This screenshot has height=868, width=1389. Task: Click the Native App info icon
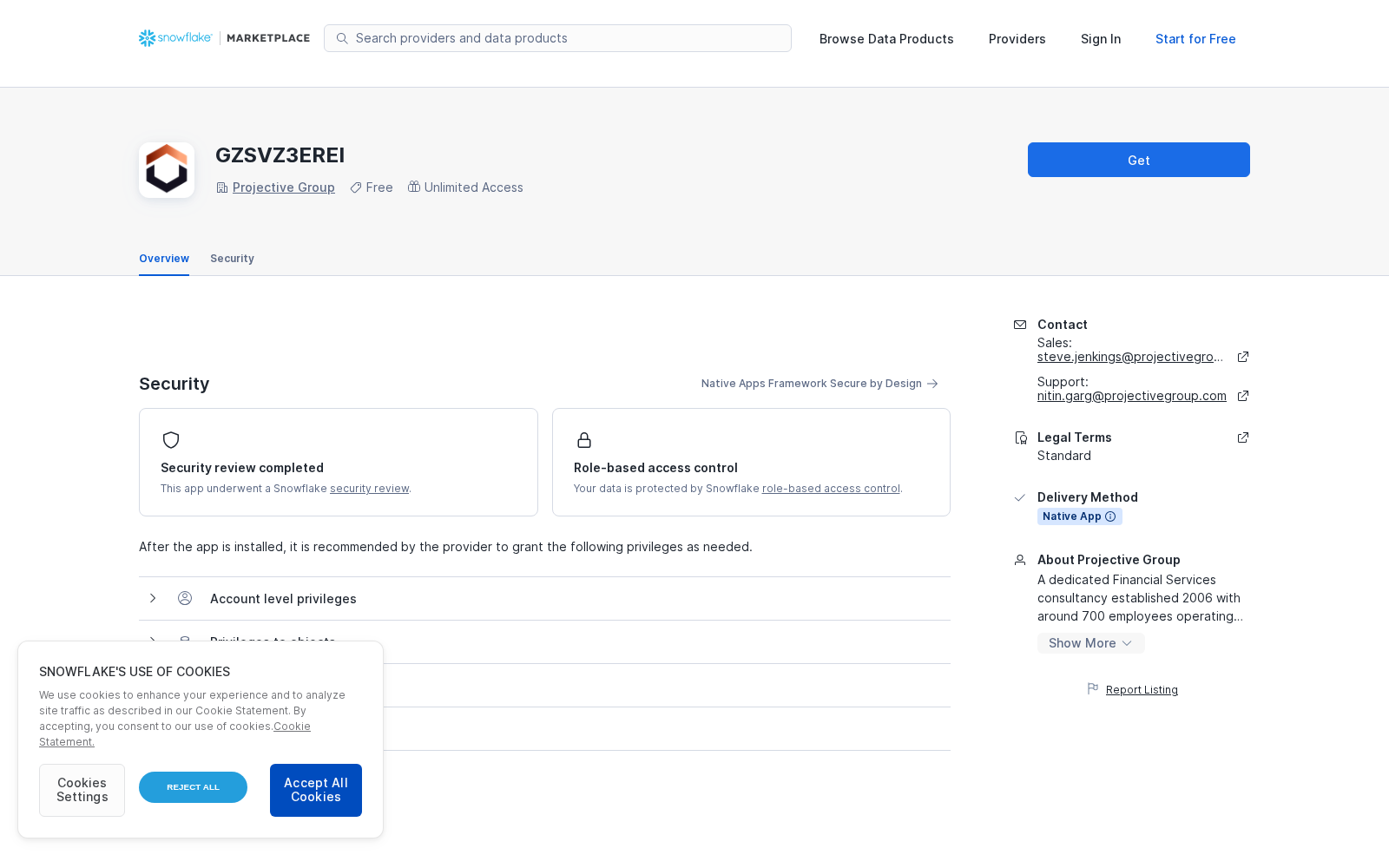click(1110, 516)
